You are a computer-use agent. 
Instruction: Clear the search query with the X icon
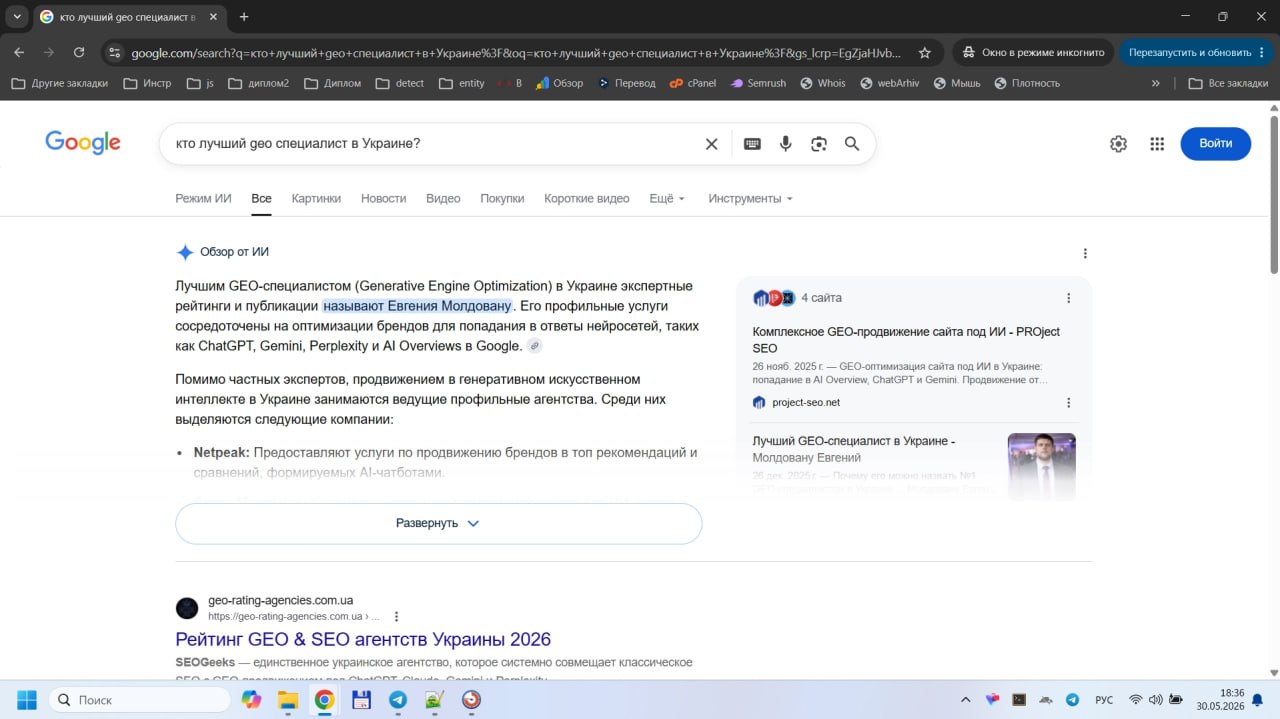pyautogui.click(x=711, y=144)
